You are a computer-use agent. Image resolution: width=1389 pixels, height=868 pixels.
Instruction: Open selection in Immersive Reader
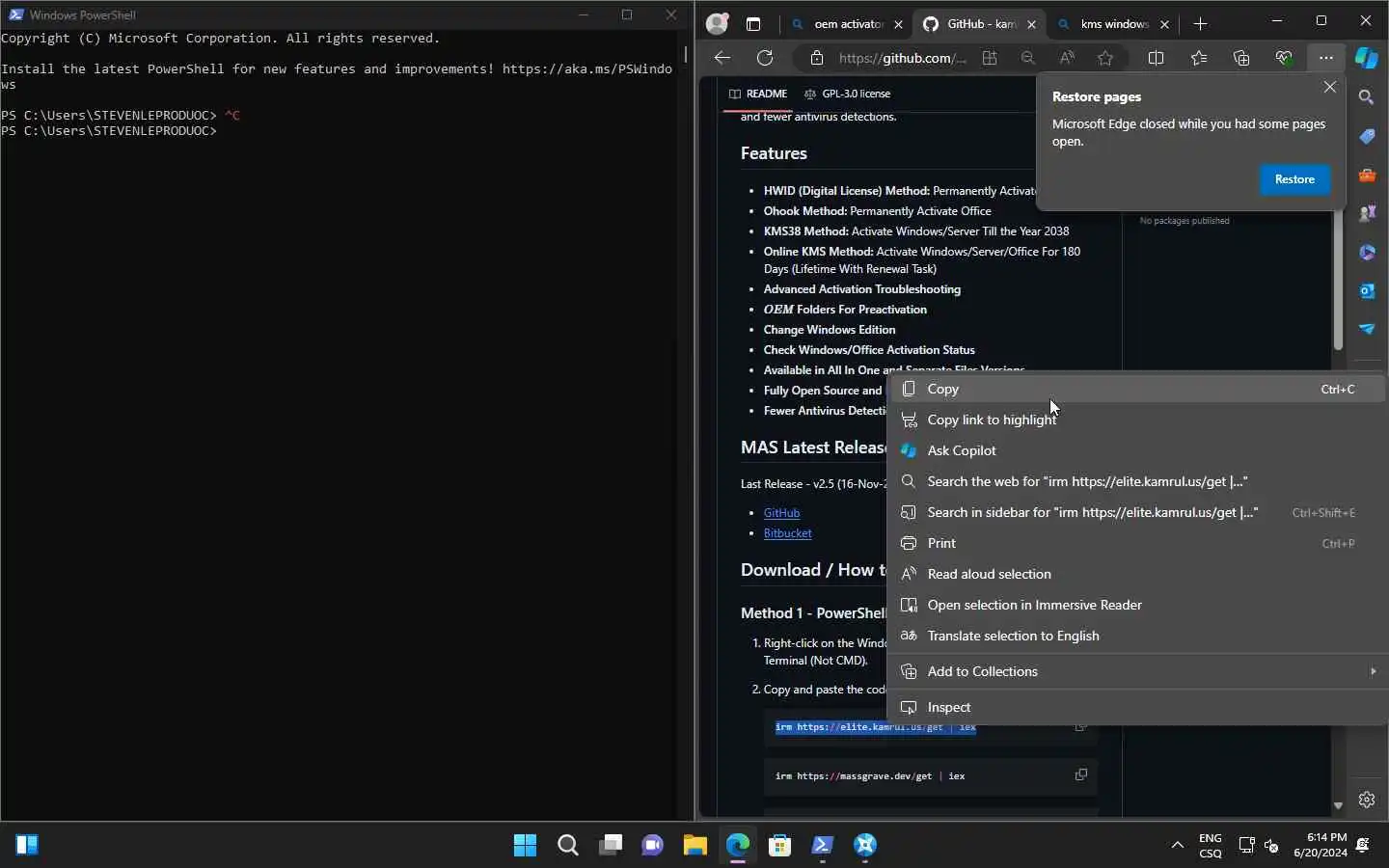[1136, 605]
